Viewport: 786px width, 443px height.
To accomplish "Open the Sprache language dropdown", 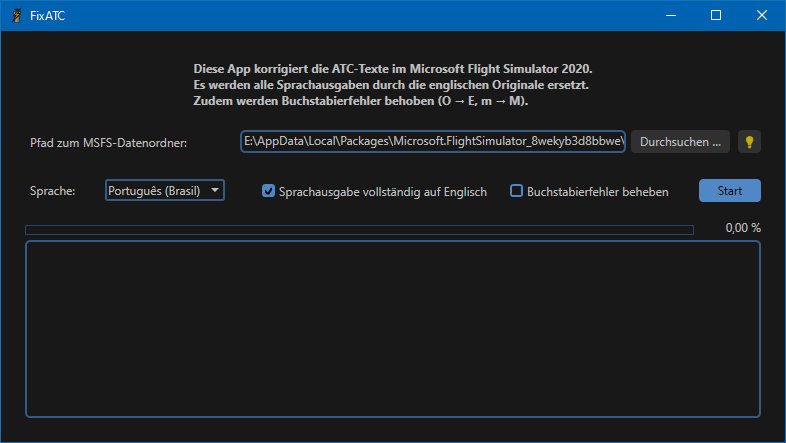I will (x=165, y=190).
